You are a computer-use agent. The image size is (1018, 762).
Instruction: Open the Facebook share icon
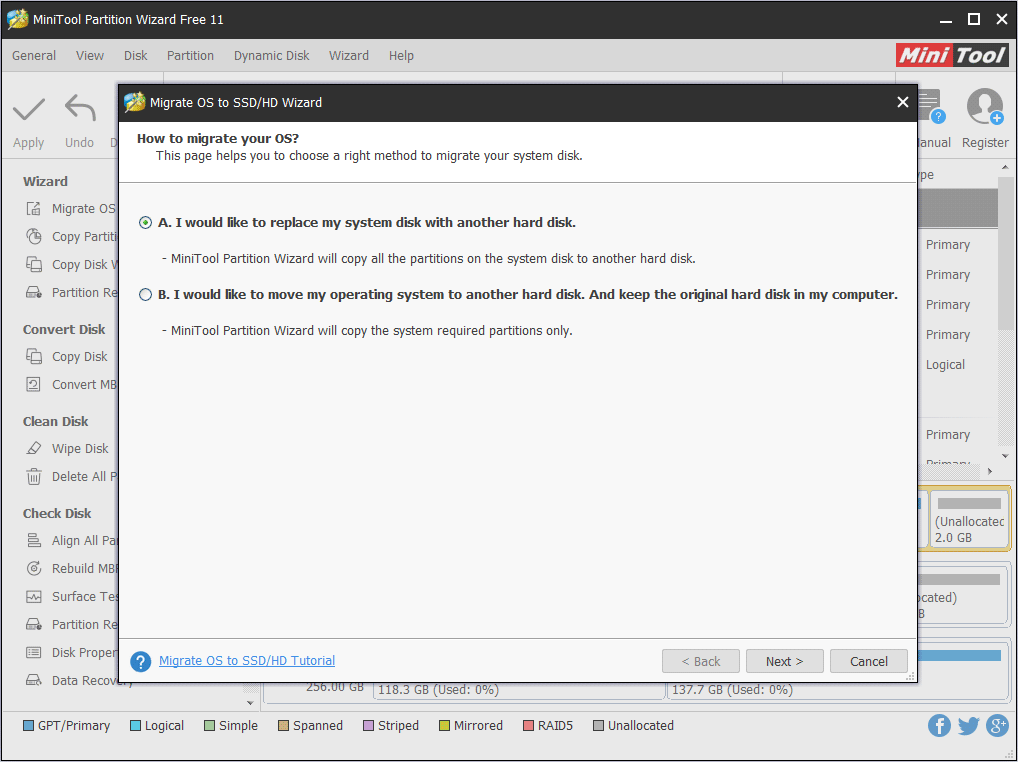[x=939, y=726]
